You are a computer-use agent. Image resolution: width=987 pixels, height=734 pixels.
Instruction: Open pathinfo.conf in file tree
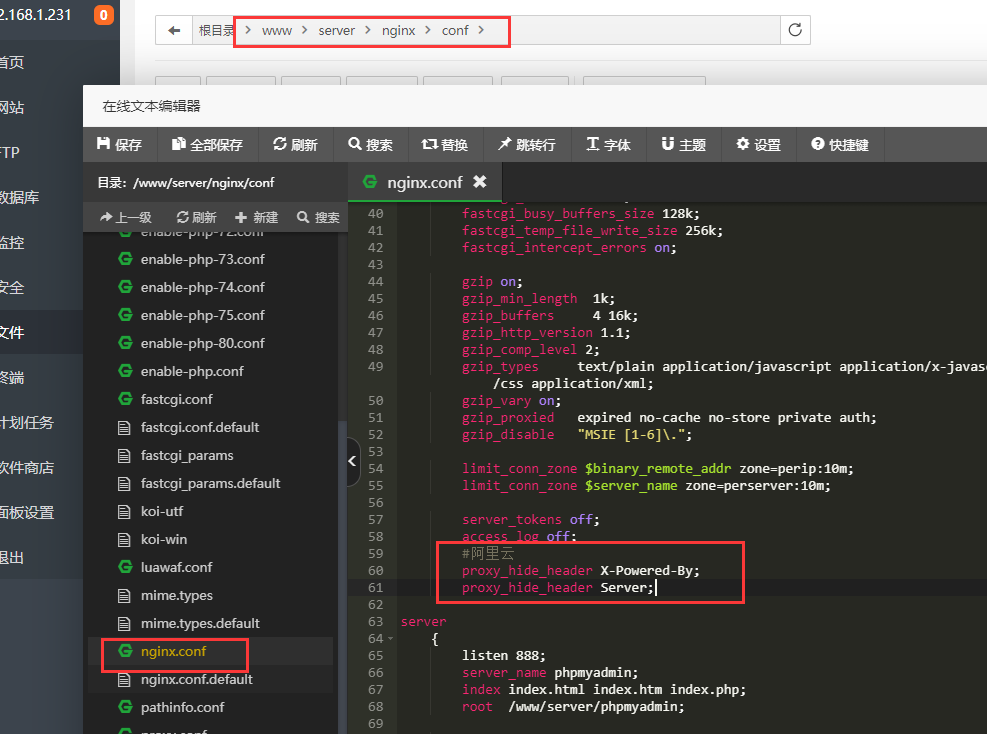(183, 708)
